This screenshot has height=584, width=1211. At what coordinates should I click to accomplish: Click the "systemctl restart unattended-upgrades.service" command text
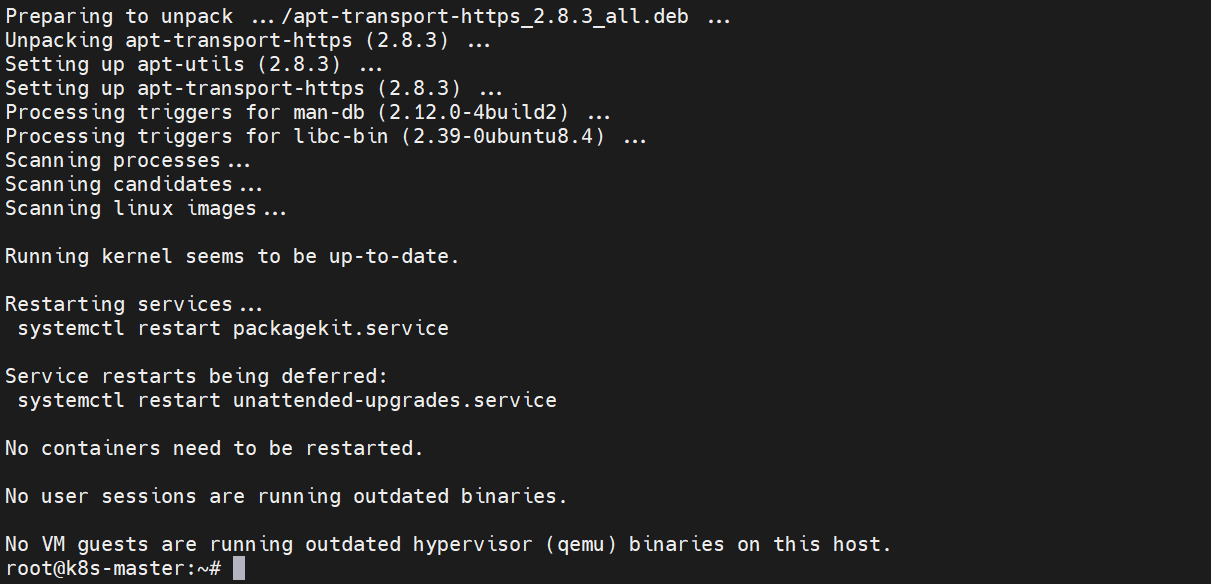[x=287, y=400]
